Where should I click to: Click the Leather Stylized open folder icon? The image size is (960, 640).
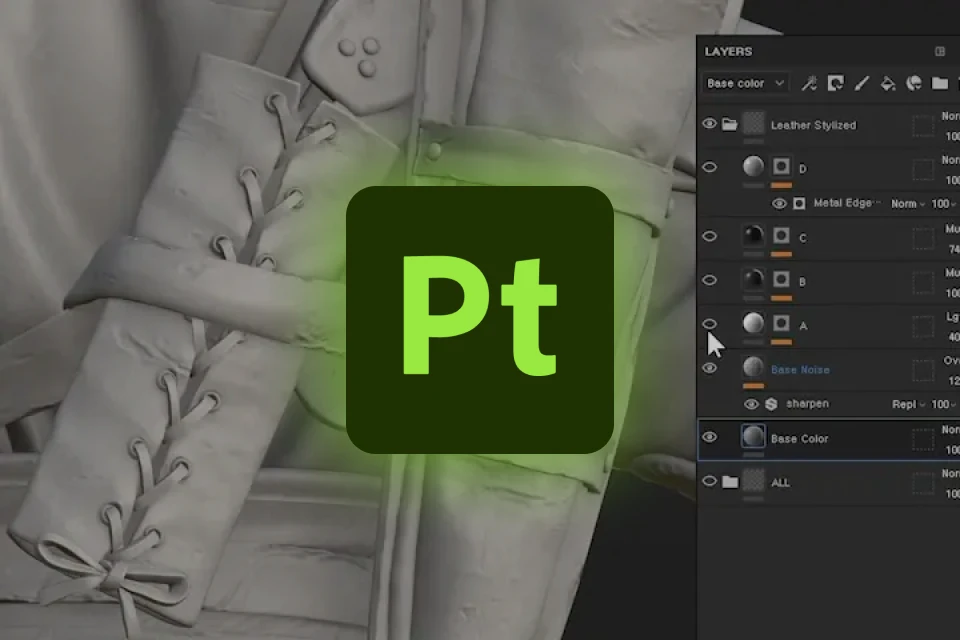point(729,124)
